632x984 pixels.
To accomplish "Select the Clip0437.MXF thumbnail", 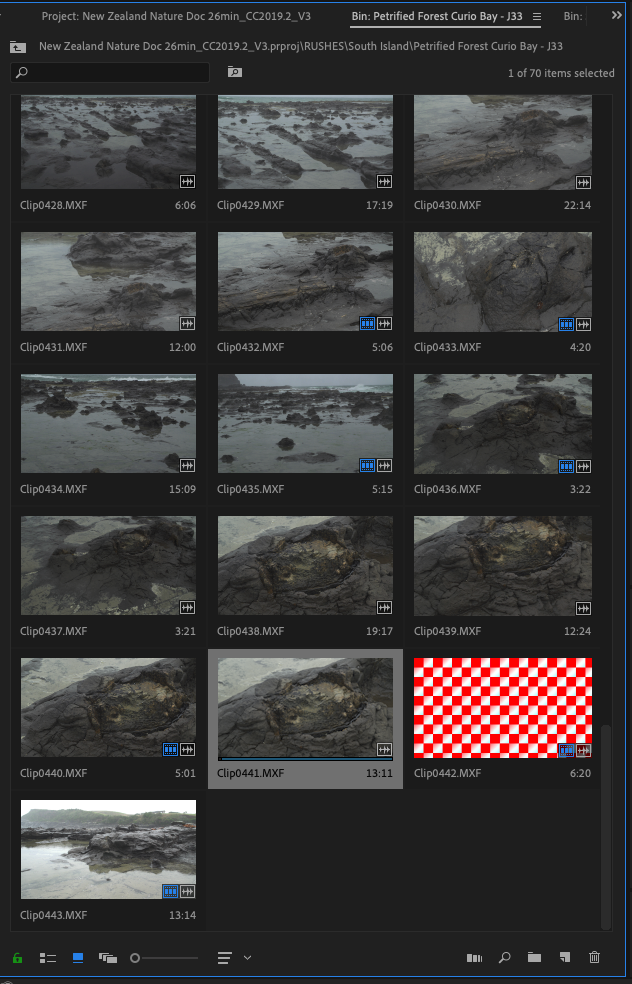I will [109, 565].
